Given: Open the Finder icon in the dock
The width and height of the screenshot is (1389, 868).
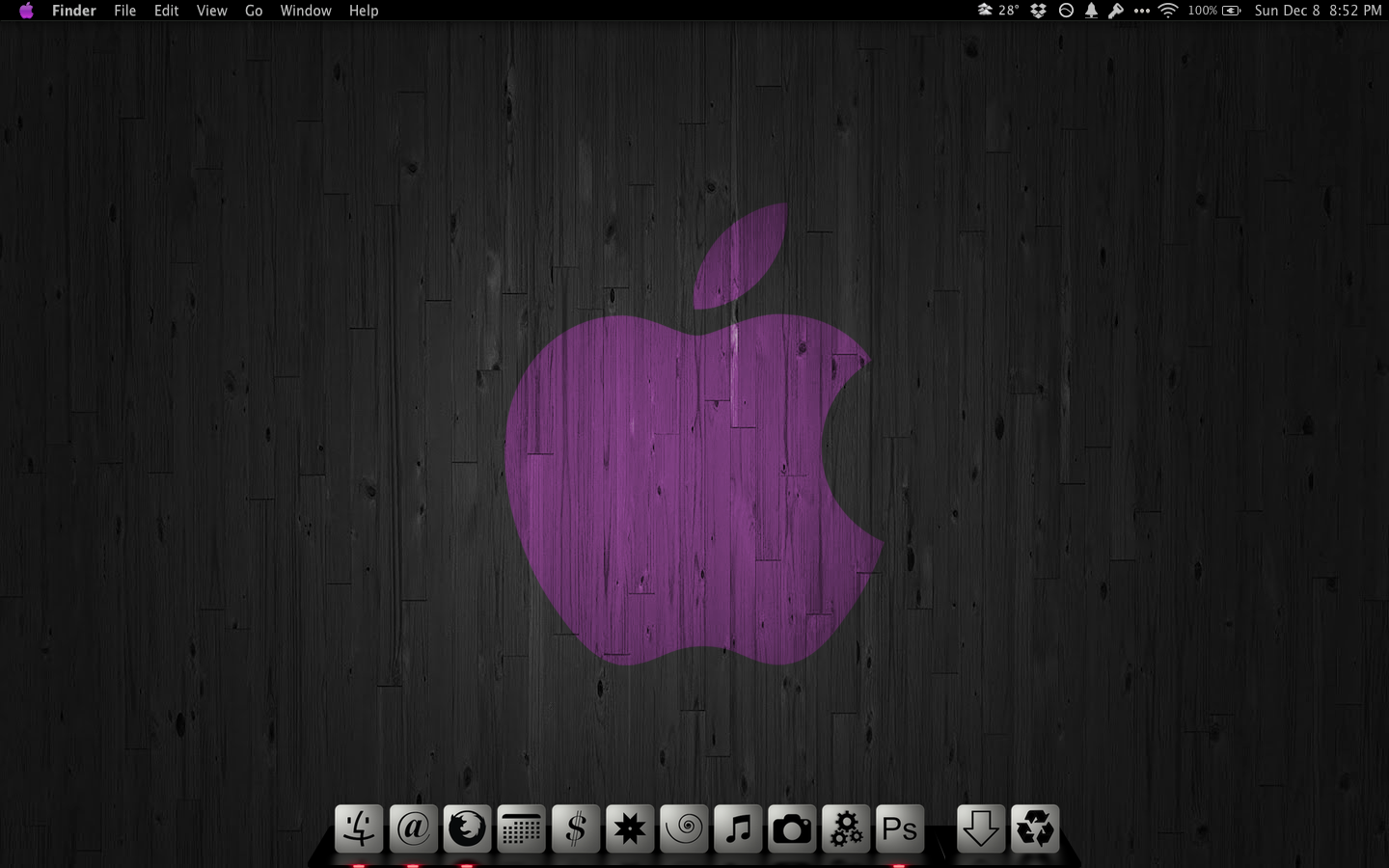Looking at the screenshot, I should point(359,828).
